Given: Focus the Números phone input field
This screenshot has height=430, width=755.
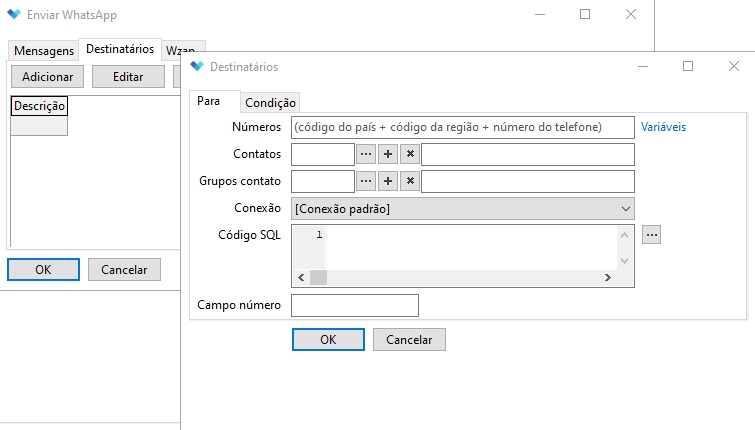Looking at the screenshot, I should (x=462, y=127).
